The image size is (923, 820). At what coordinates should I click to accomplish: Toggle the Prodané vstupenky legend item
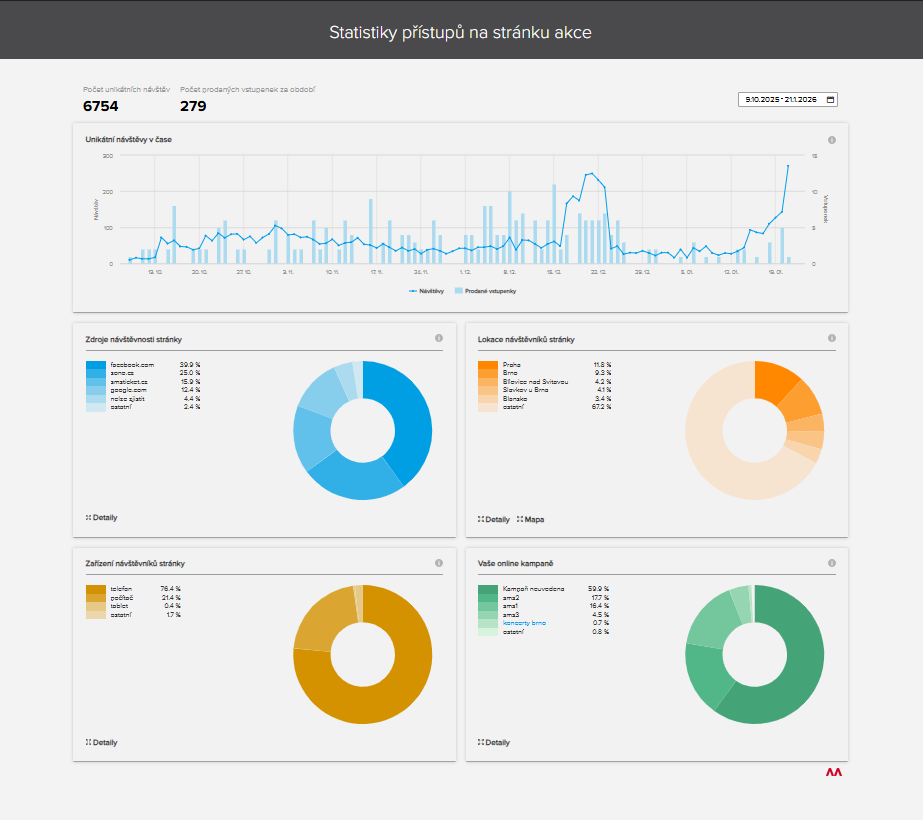click(x=486, y=291)
